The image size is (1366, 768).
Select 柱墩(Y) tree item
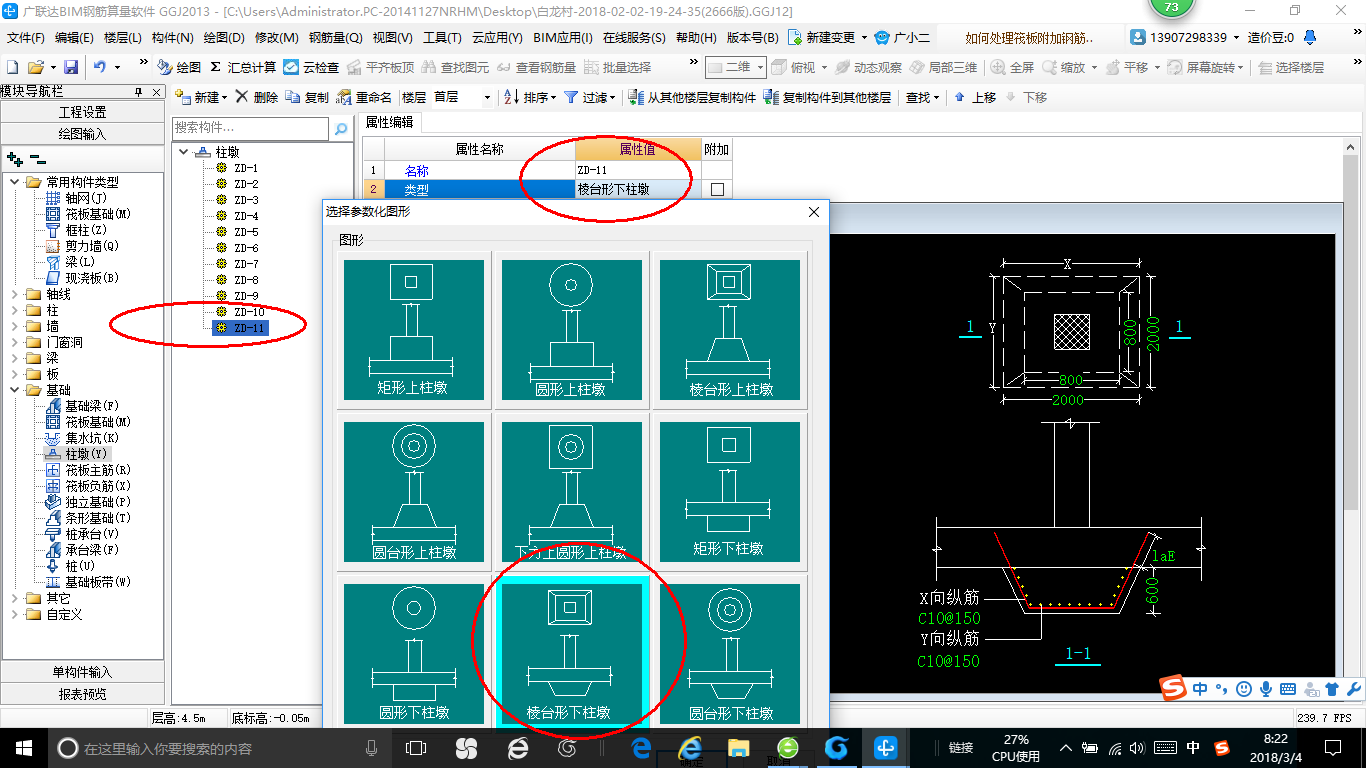[x=77, y=454]
